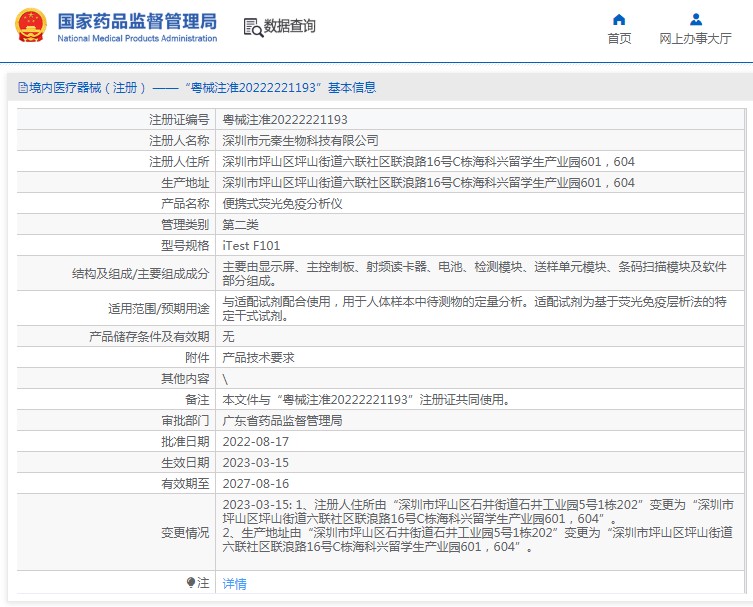This screenshot has width=753, height=607.
Task: Click the 变更情况 change details text
Action: (478, 525)
